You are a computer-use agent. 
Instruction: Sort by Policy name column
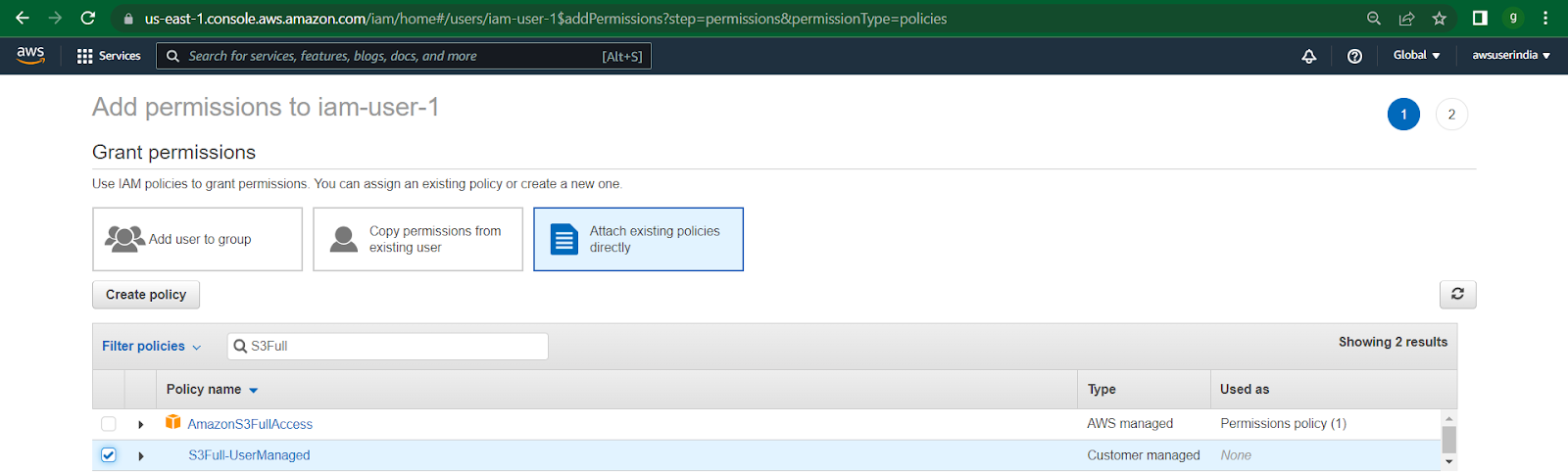coord(212,390)
